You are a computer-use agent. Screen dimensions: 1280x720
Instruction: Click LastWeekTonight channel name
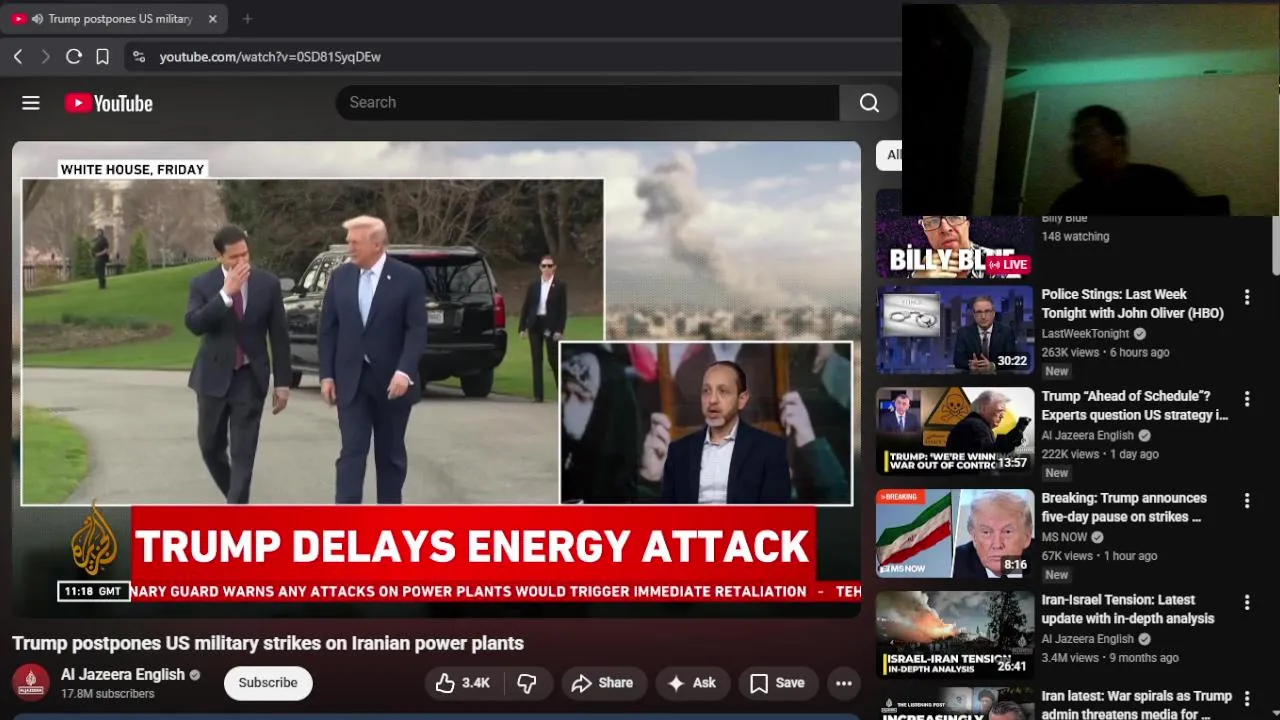point(1085,334)
